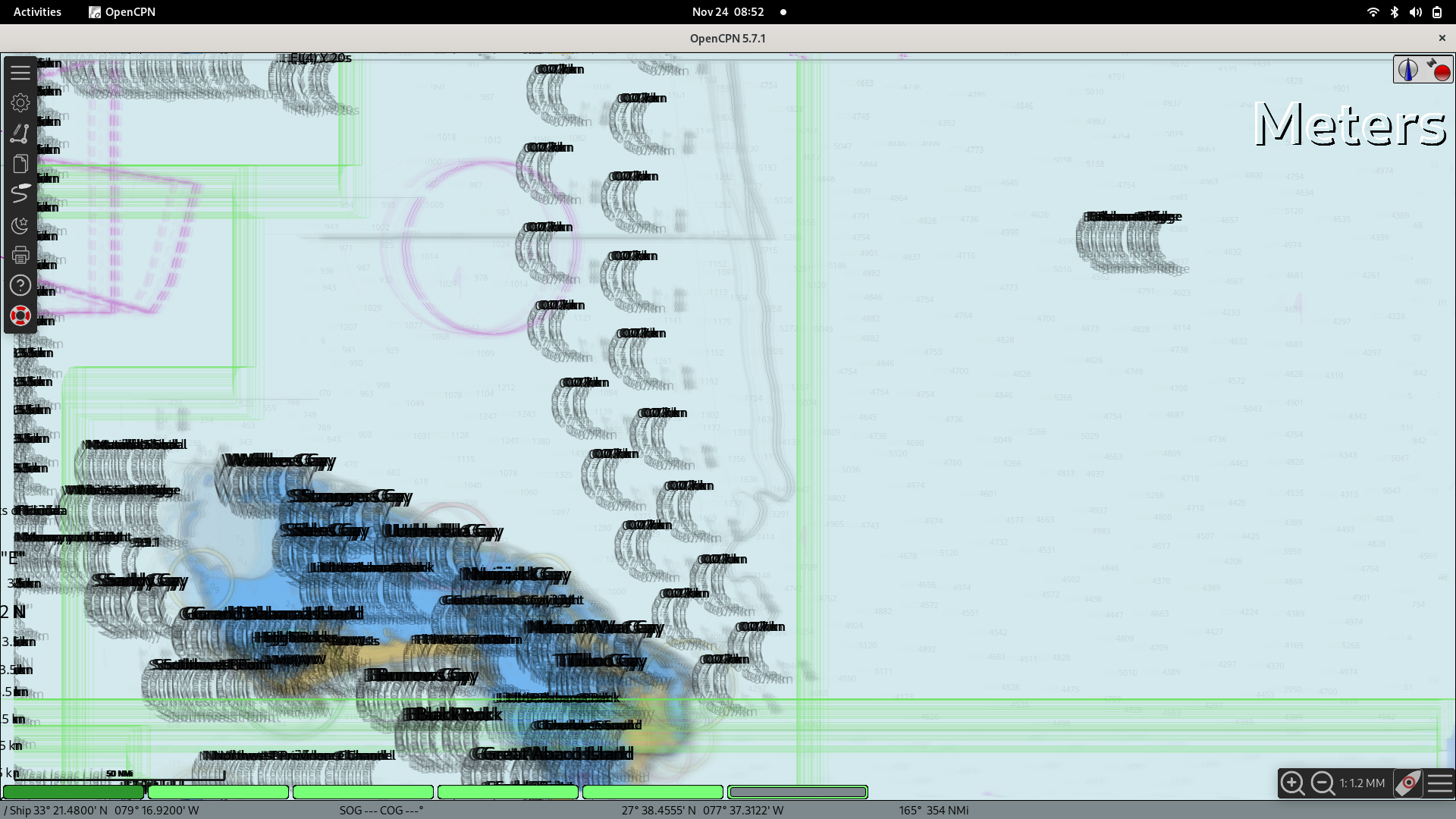This screenshot has width=1456, height=819.
Task: Open the main hamburger menu
Action: pos(20,72)
